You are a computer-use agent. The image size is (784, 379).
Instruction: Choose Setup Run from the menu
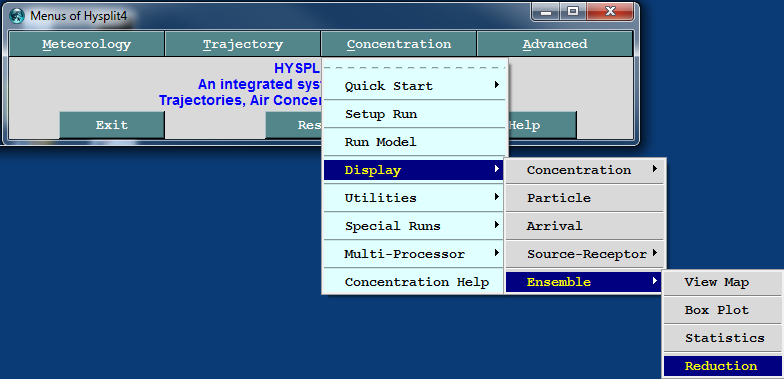click(415, 114)
